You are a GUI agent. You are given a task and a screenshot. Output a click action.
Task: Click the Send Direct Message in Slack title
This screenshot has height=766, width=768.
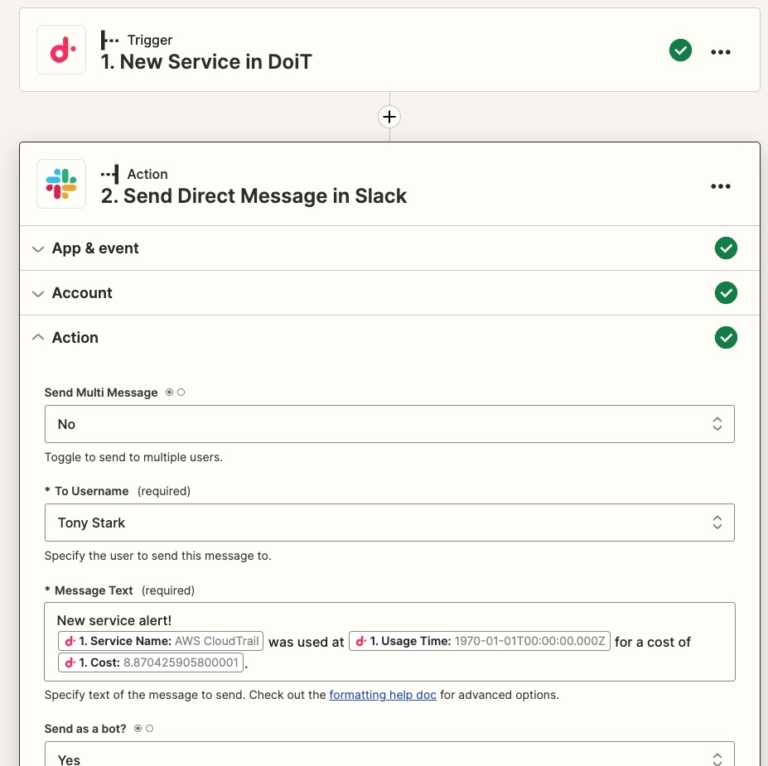tap(254, 196)
